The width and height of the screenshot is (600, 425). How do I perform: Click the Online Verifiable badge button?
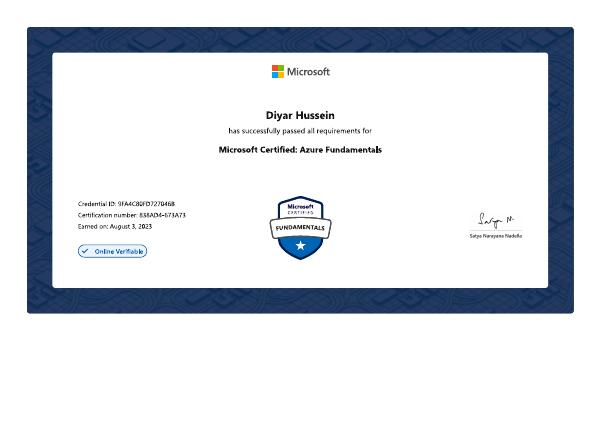(112, 251)
